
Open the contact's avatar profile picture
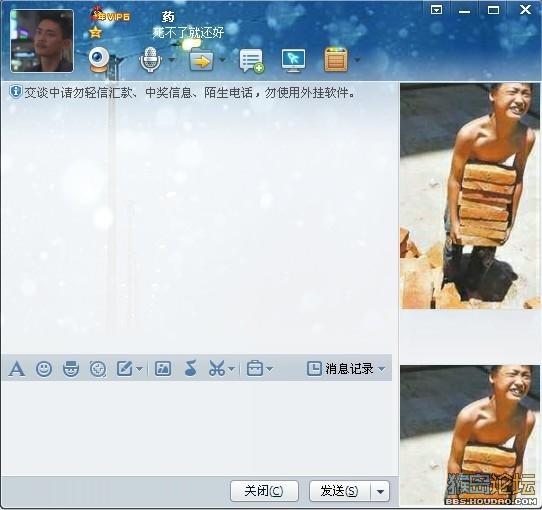coord(42,41)
